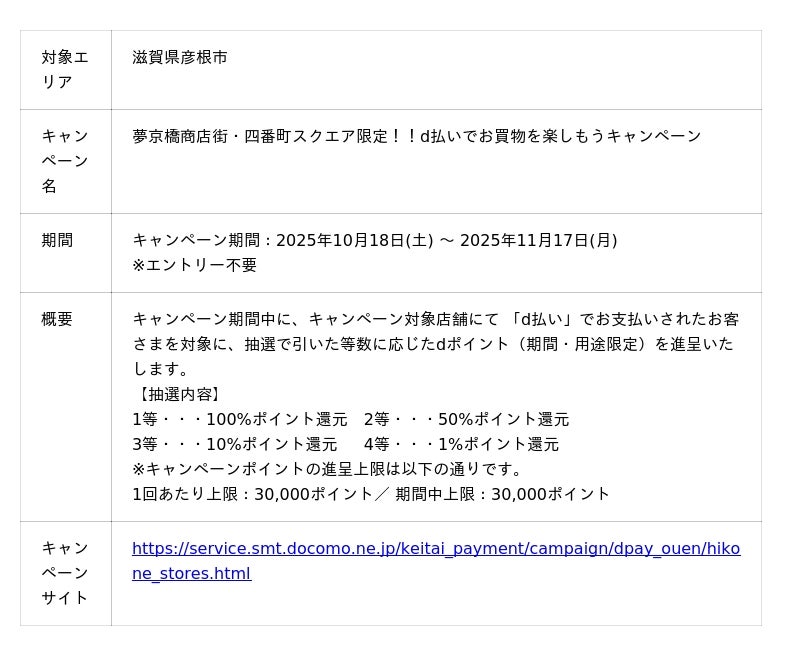Click the 3等 10%ポイント還元 text
This screenshot has width=800, height=656.
(x=234, y=444)
